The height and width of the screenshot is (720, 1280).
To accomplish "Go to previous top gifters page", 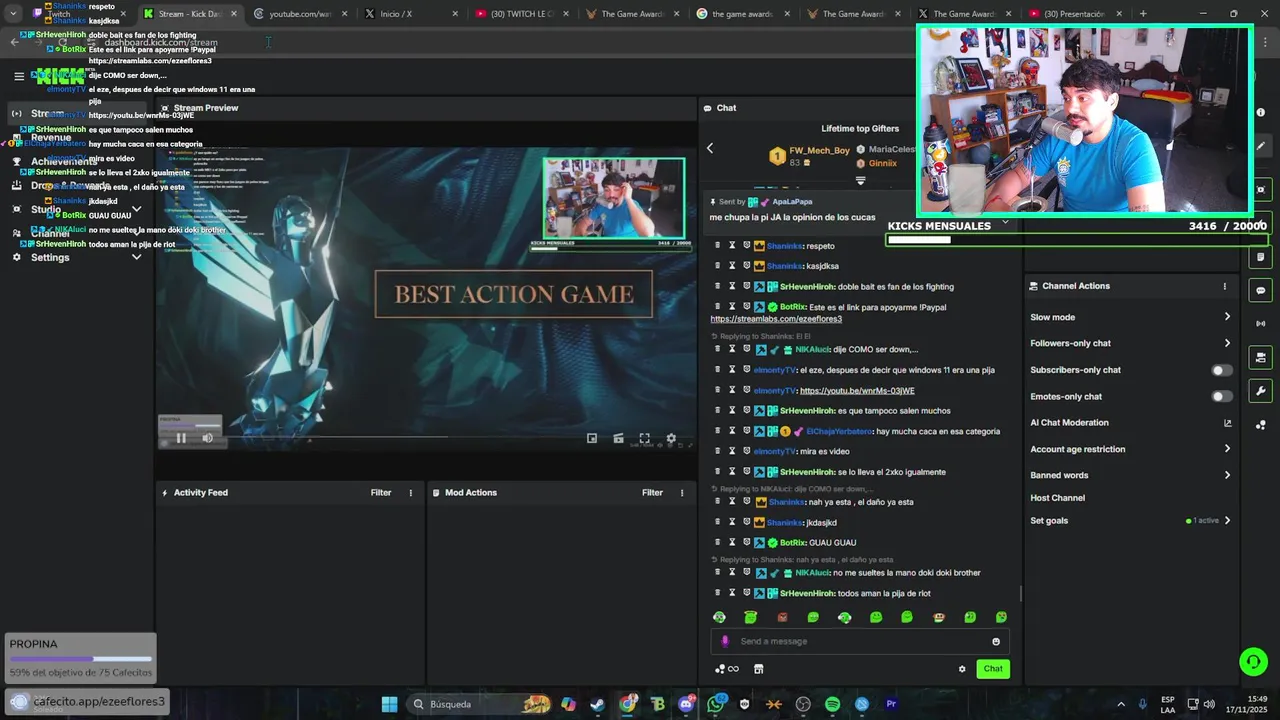I will pos(710,148).
